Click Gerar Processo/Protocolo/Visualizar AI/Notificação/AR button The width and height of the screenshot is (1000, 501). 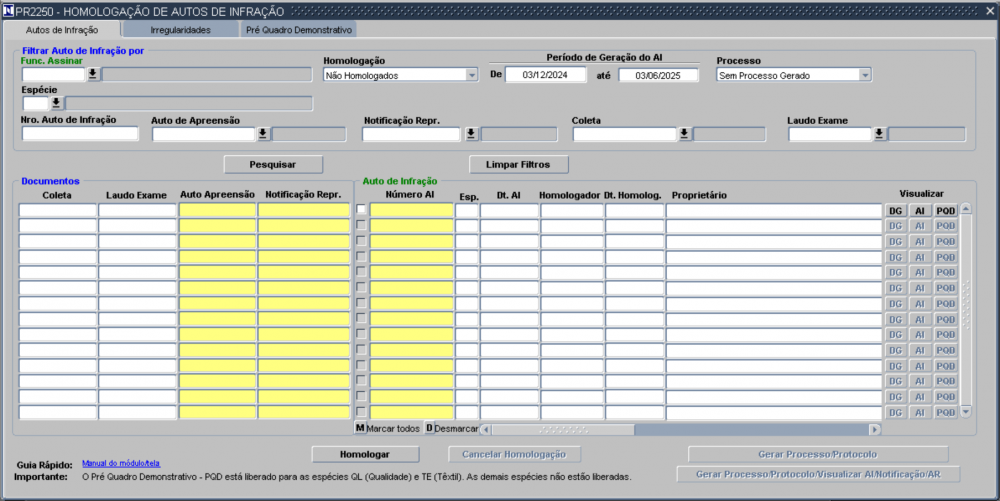(818, 474)
